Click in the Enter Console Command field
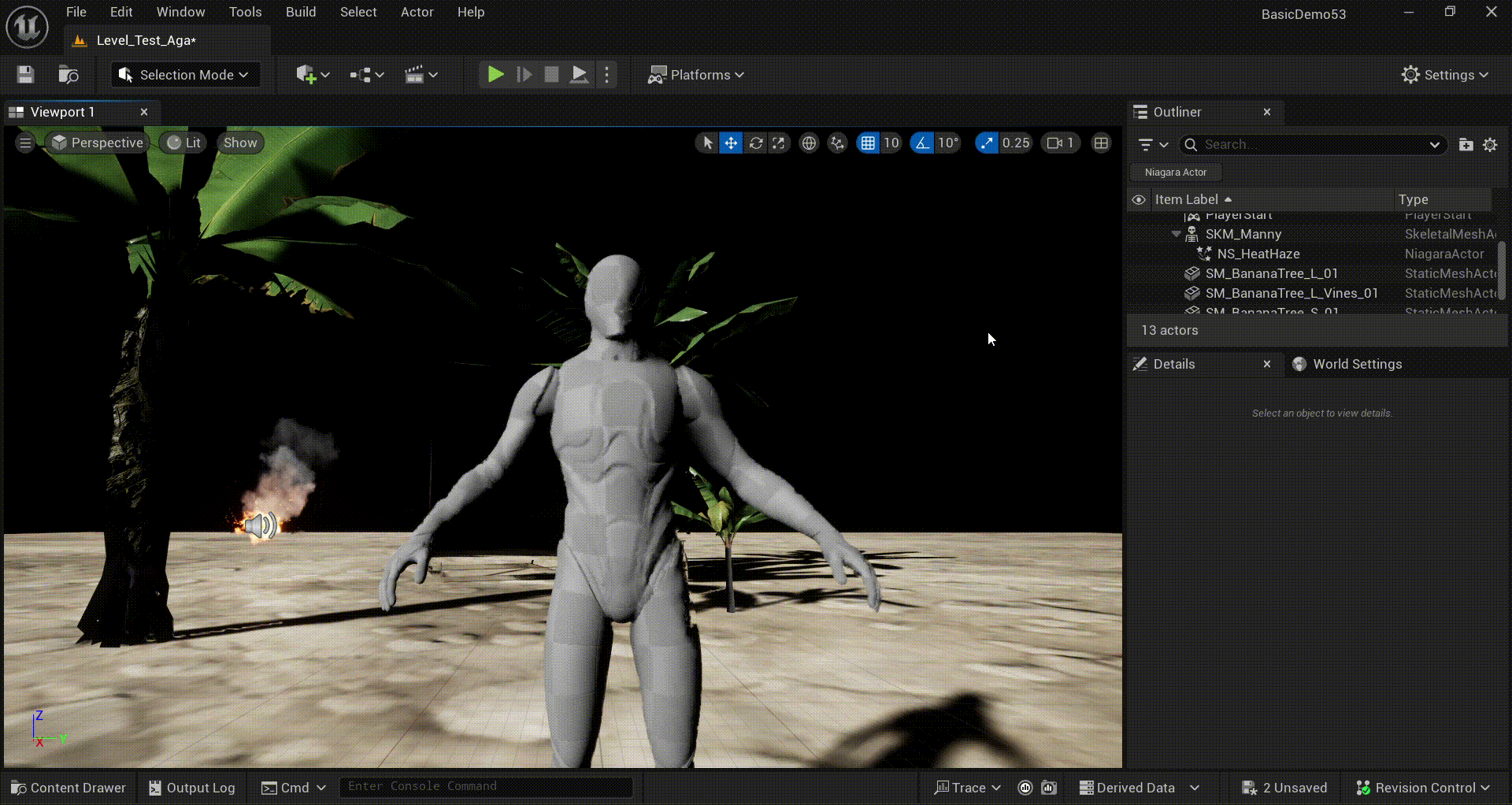 (486, 786)
